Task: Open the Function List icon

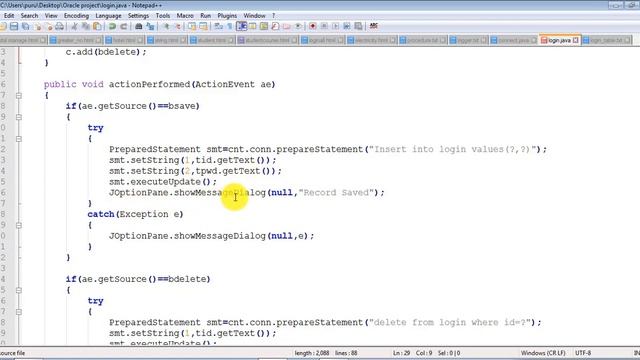Action: click(275, 27)
